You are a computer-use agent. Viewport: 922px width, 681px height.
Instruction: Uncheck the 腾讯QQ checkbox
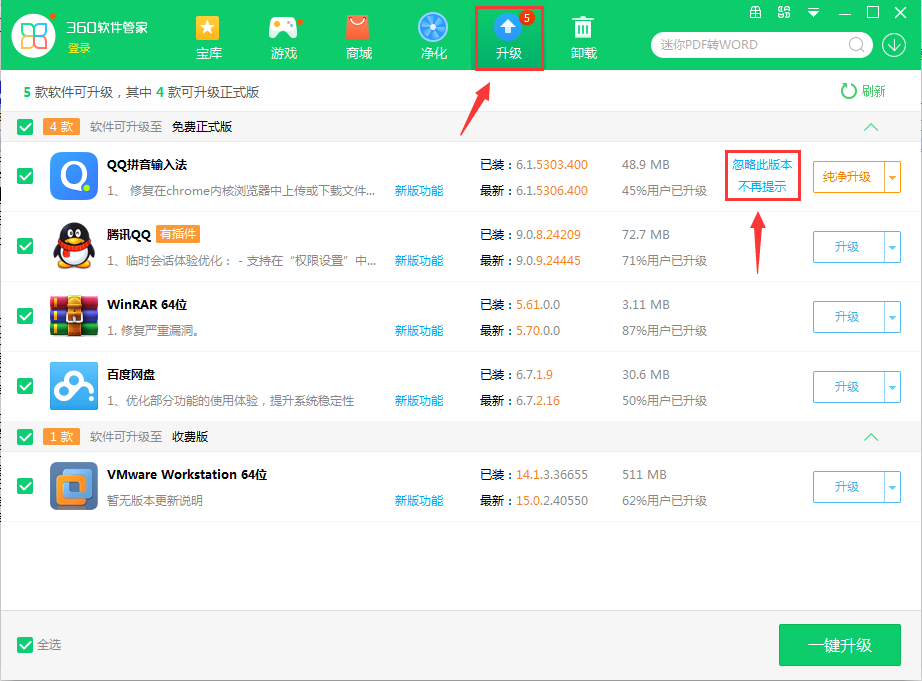(x=25, y=246)
